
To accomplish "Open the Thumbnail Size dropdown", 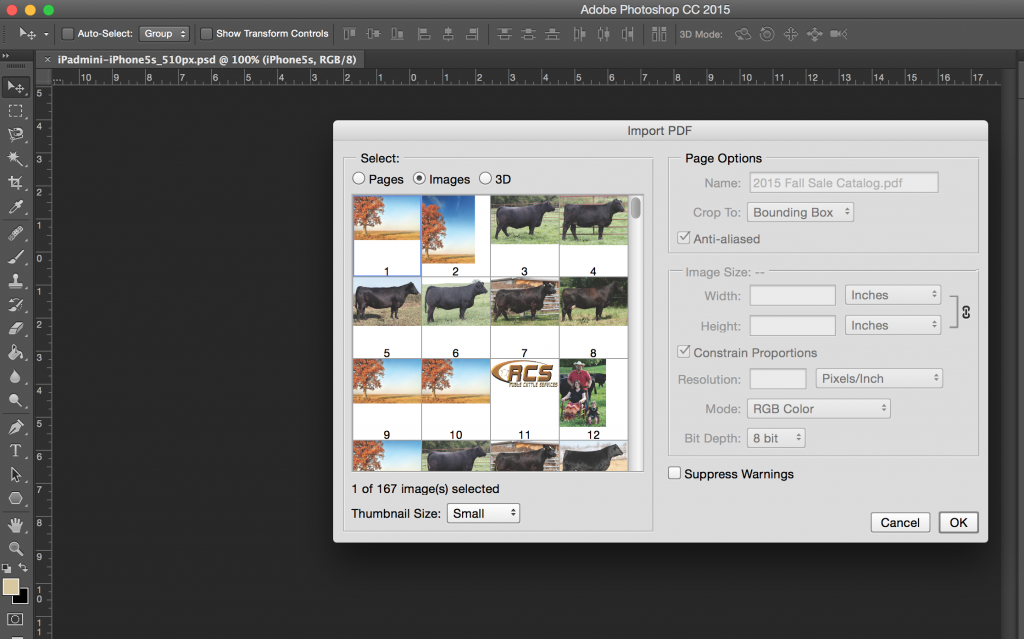I will (483, 513).
